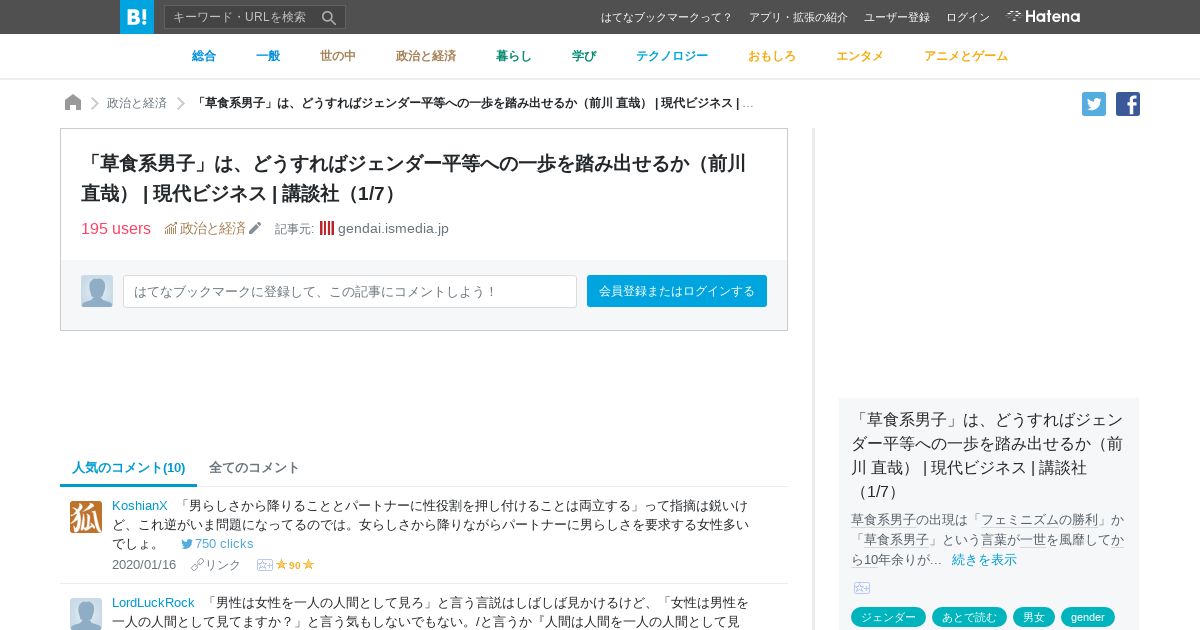Image resolution: width=1200 pixels, height=630 pixels.
Task: Open アプリ・拡張の紹介 link
Action: click(x=798, y=17)
